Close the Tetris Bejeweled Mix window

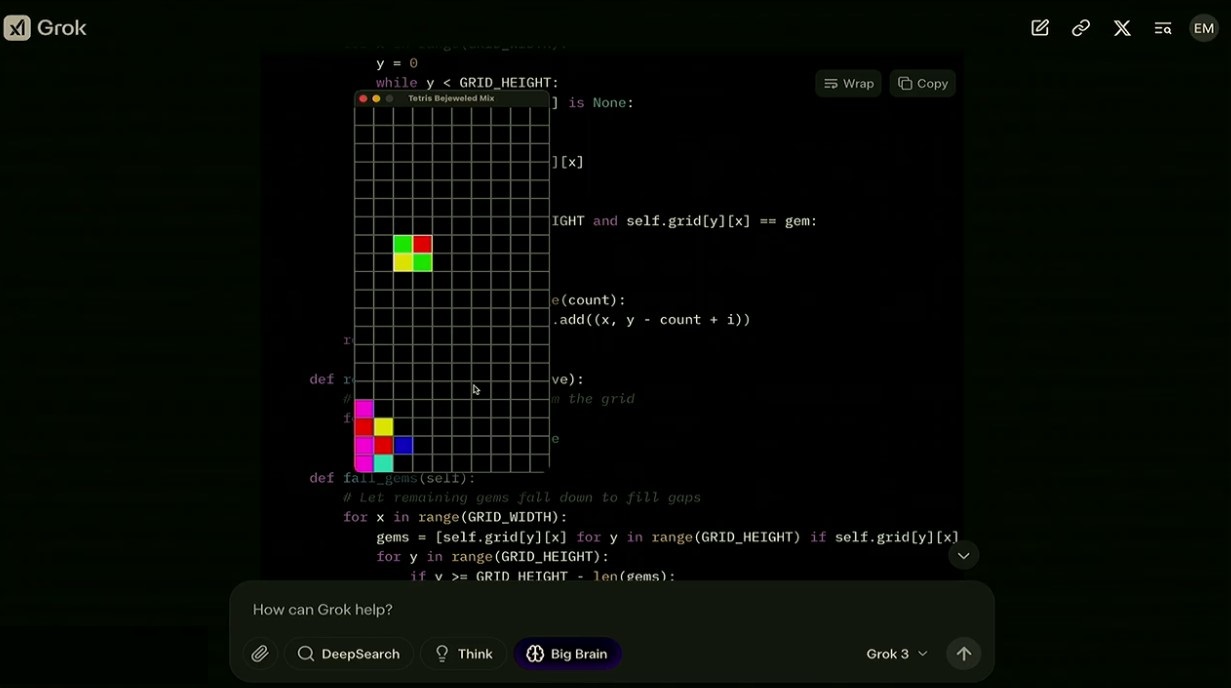pos(362,99)
